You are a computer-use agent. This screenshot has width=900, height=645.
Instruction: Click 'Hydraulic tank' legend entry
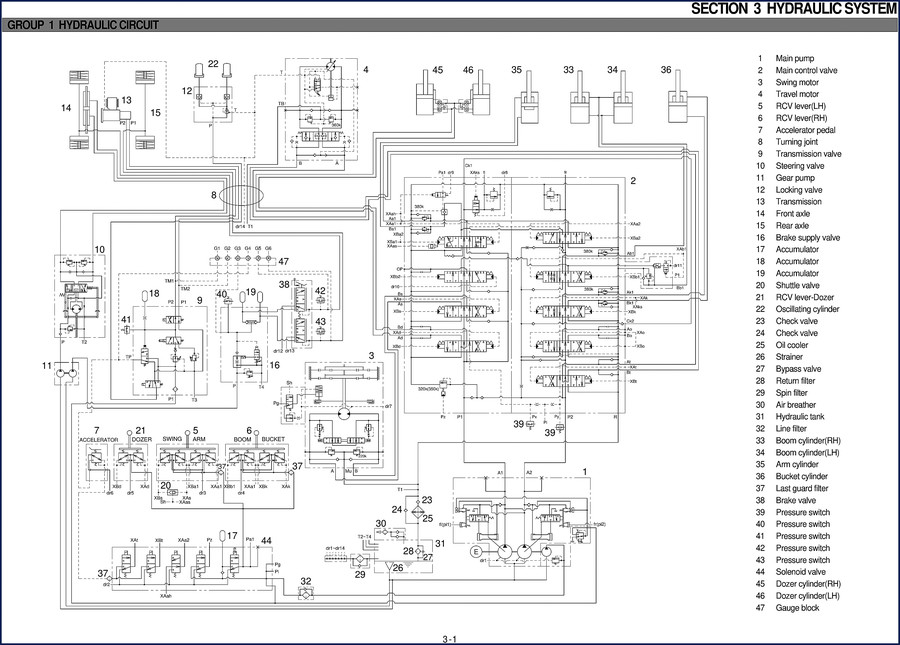(x=800, y=417)
